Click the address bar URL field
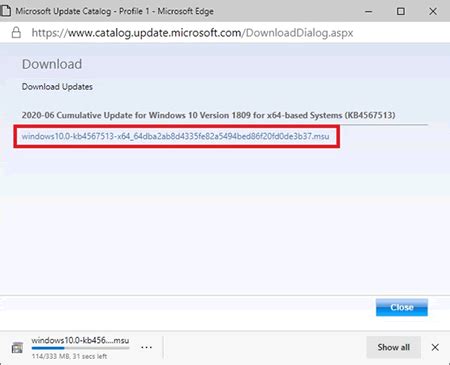Viewport: 450px width, 365px height. (x=192, y=33)
